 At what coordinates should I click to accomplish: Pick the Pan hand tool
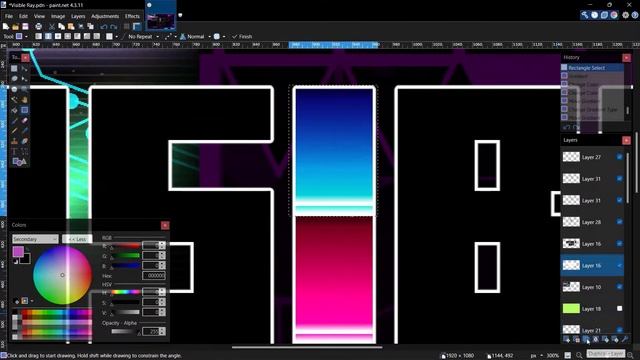24,100
